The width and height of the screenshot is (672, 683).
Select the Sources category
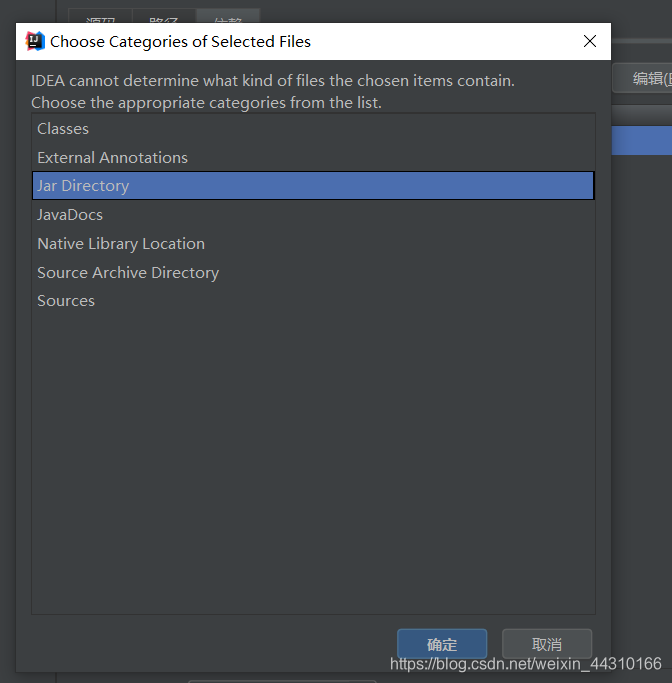pyautogui.click(x=313, y=301)
